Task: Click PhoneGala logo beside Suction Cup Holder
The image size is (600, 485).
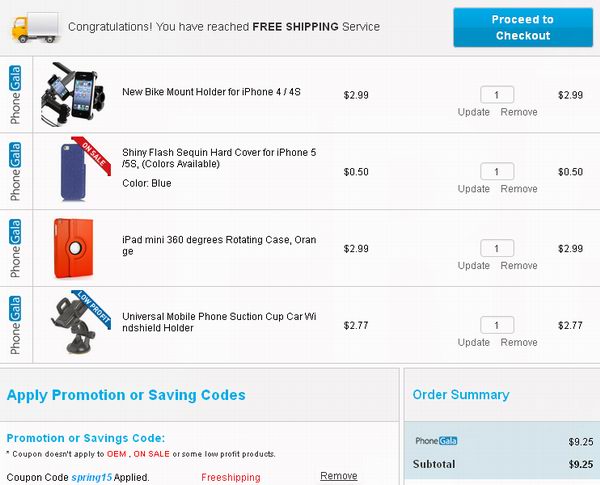Action: 15,325
